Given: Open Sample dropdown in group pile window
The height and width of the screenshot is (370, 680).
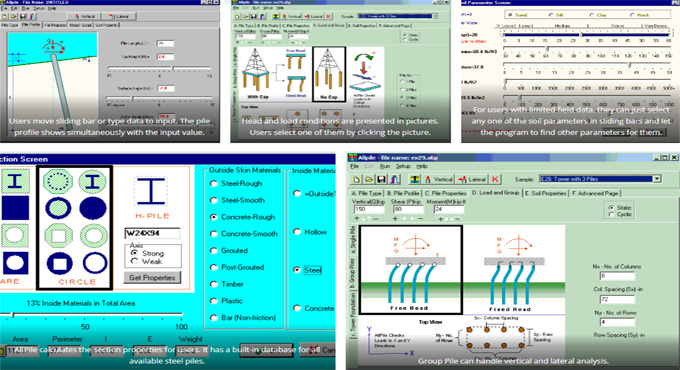Looking at the screenshot, I should (x=657, y=179).
